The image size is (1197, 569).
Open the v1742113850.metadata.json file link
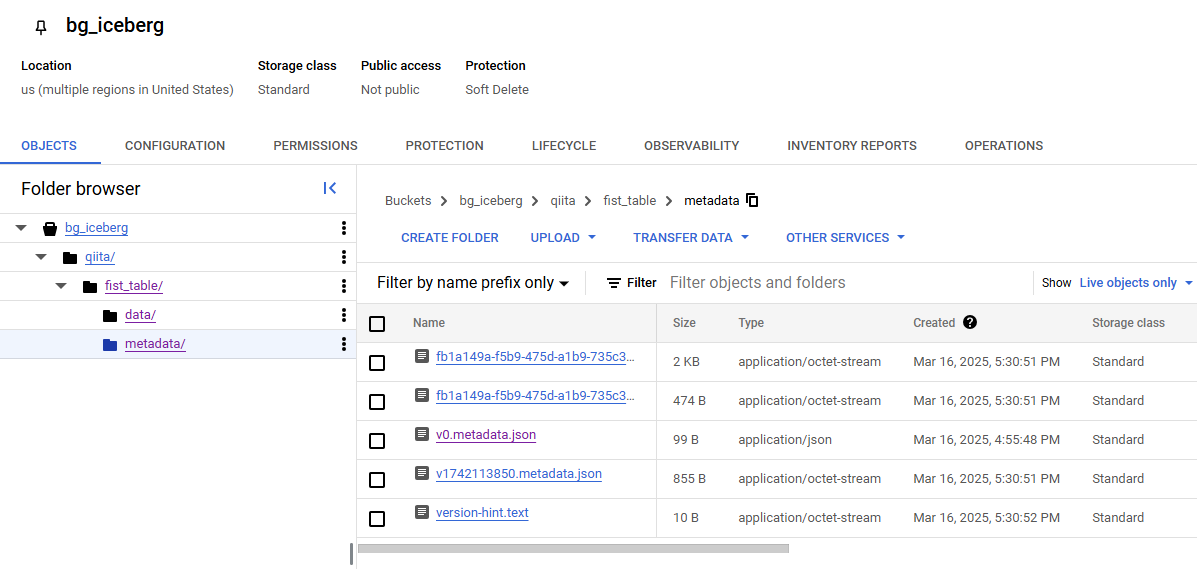point(519,474)
